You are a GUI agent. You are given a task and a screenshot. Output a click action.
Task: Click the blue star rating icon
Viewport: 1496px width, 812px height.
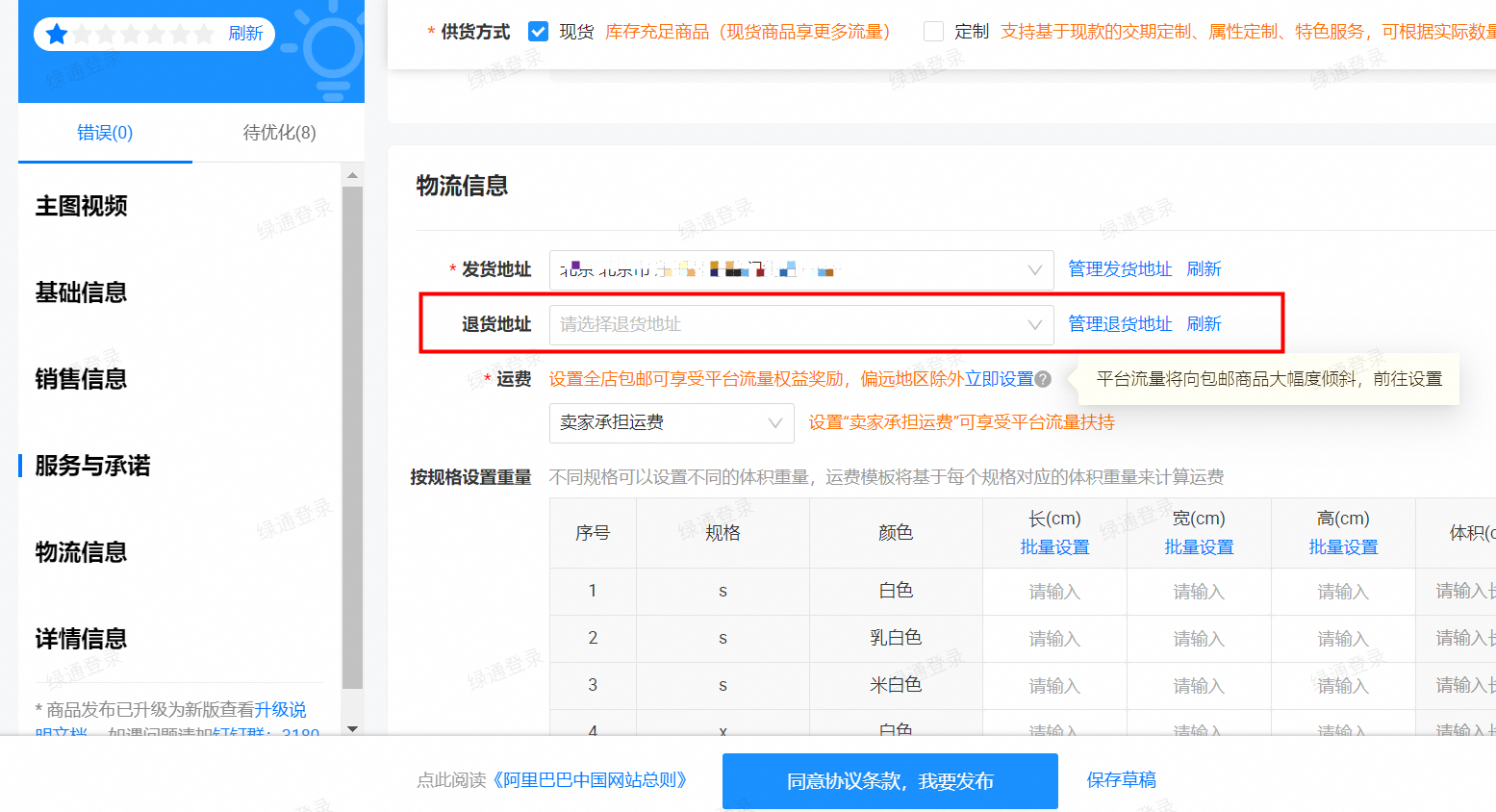click(57, 35)
